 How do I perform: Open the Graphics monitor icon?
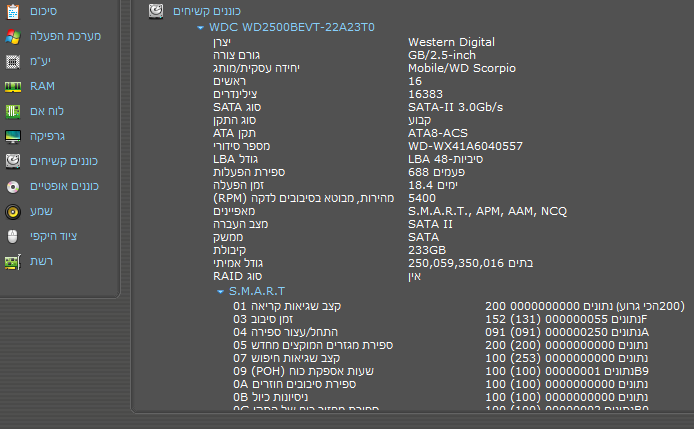13,136
